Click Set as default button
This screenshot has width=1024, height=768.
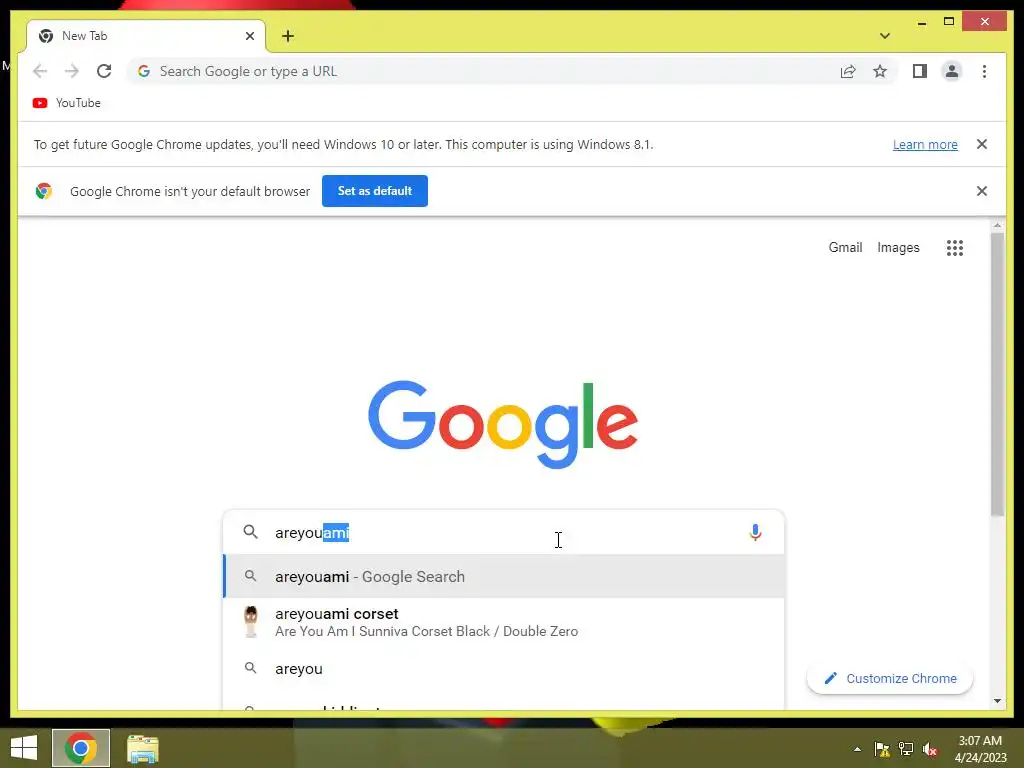pos(375,191)
